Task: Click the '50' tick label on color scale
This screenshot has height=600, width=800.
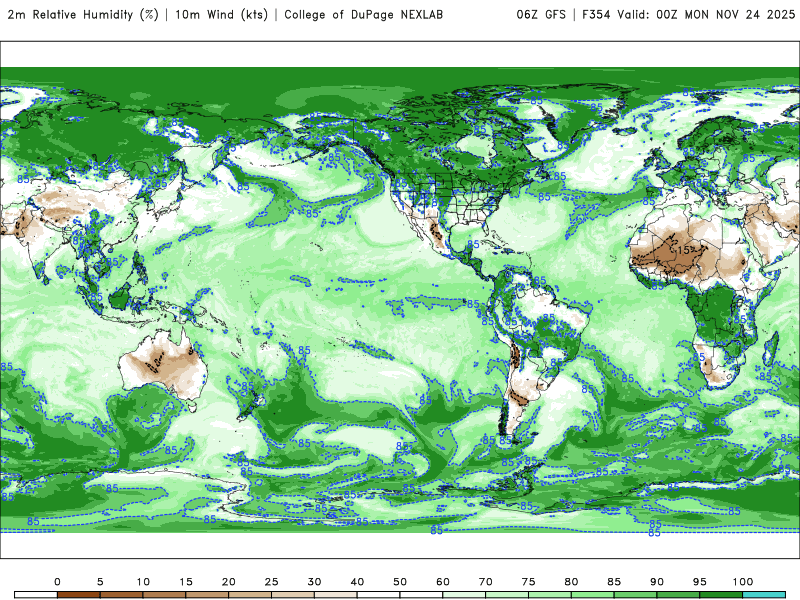Action: tap(400, 582)
